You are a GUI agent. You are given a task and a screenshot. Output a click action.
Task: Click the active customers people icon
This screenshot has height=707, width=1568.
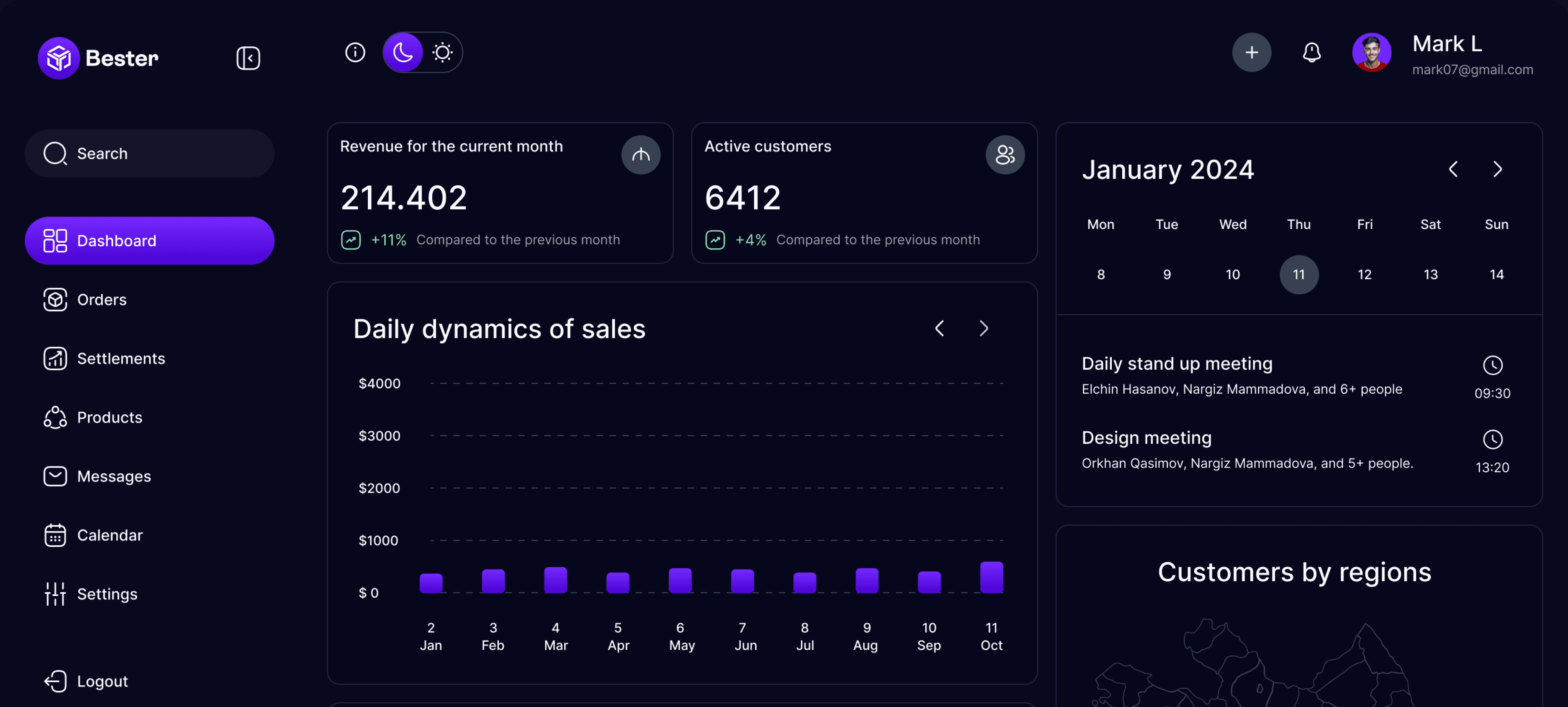pyautogui.click(x=1005, y=155)
